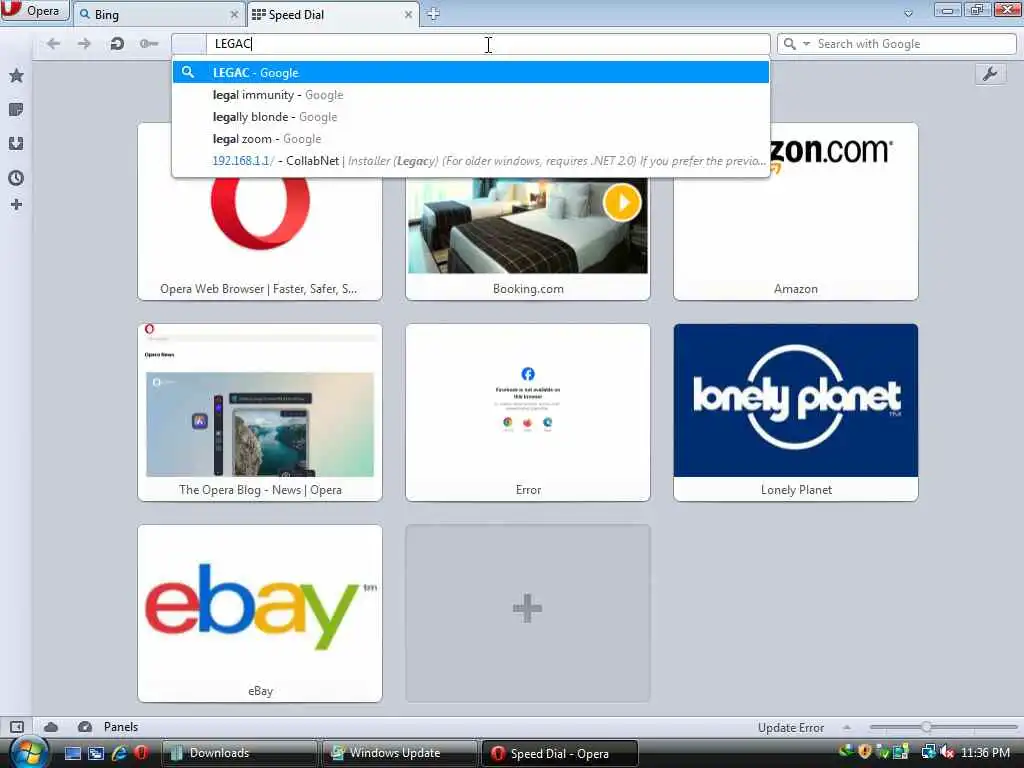The image size is (1024, 768).
Task: Open the Opera main menu button
Action: pyautogui.click(x=34, y=11)
